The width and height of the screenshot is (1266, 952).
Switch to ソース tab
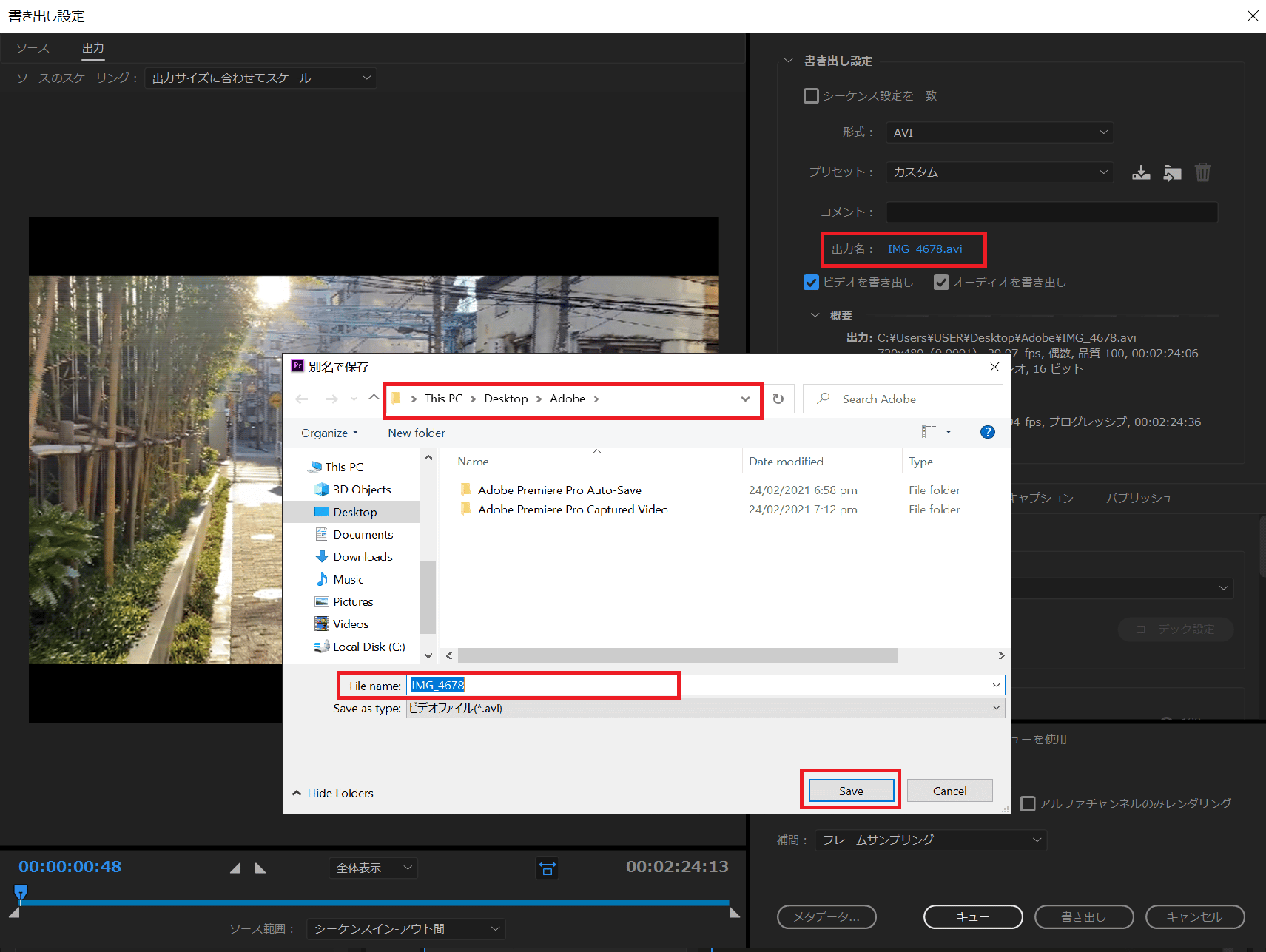[33, 48]
